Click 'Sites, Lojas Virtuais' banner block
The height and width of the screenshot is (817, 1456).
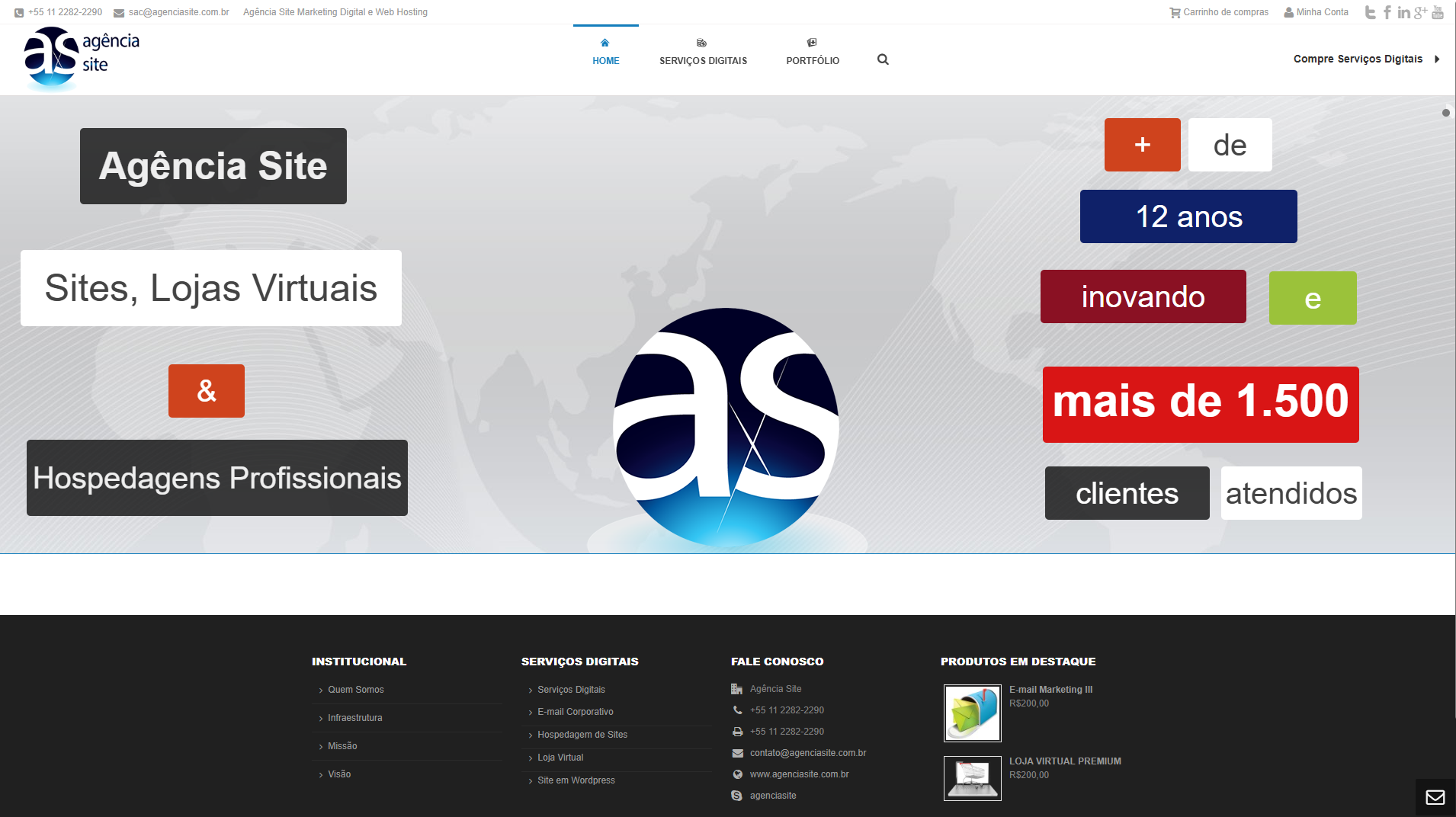(x=211, y=288)
